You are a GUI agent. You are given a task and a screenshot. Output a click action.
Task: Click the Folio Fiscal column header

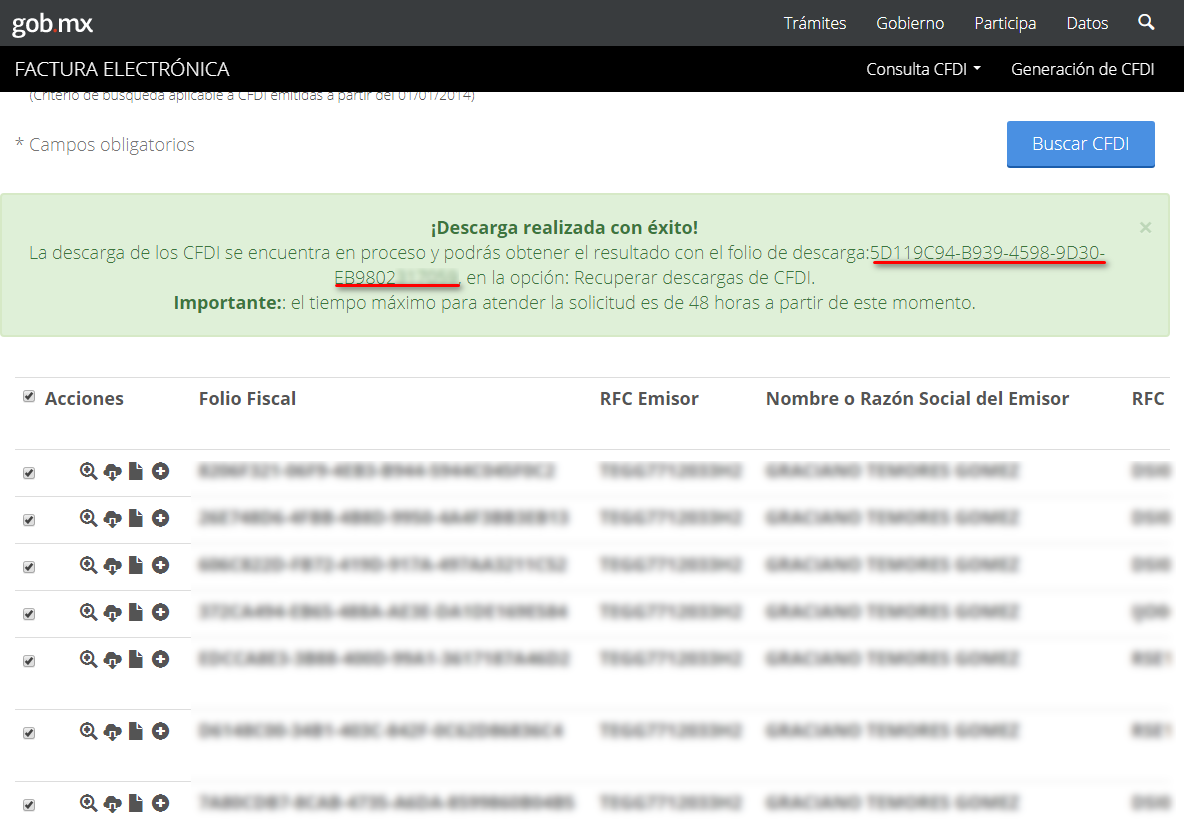point(247,398)
